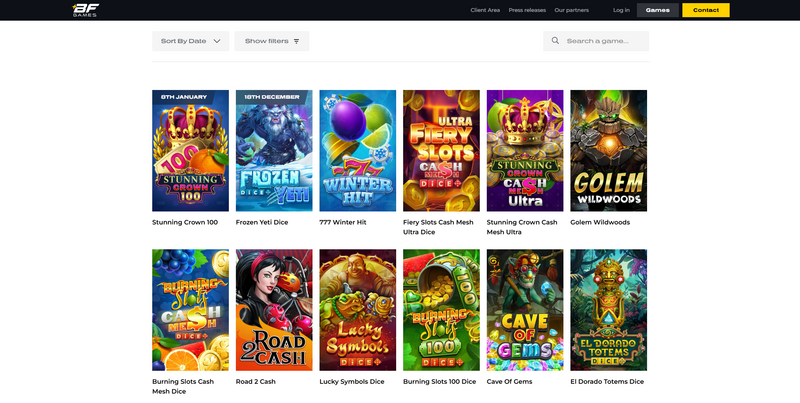800x403 pixels.
Task: Click the Log in link
Action: point(621,10)
